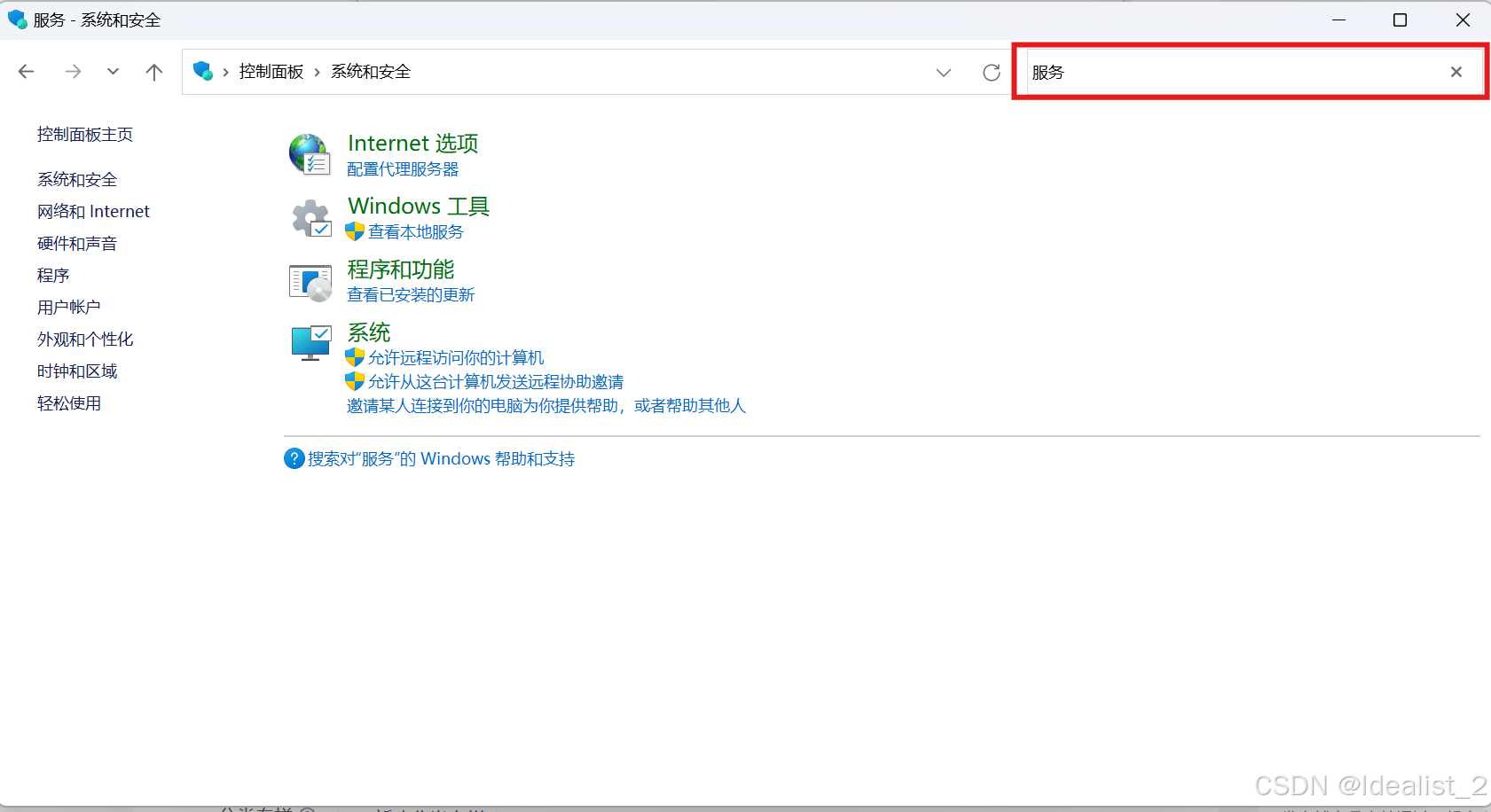The width and height of the screenshot is (1491, 812).
Task: Select 控制面板 in the address breadcrumb
Action: pyautogui.click(x=271, y=72)
